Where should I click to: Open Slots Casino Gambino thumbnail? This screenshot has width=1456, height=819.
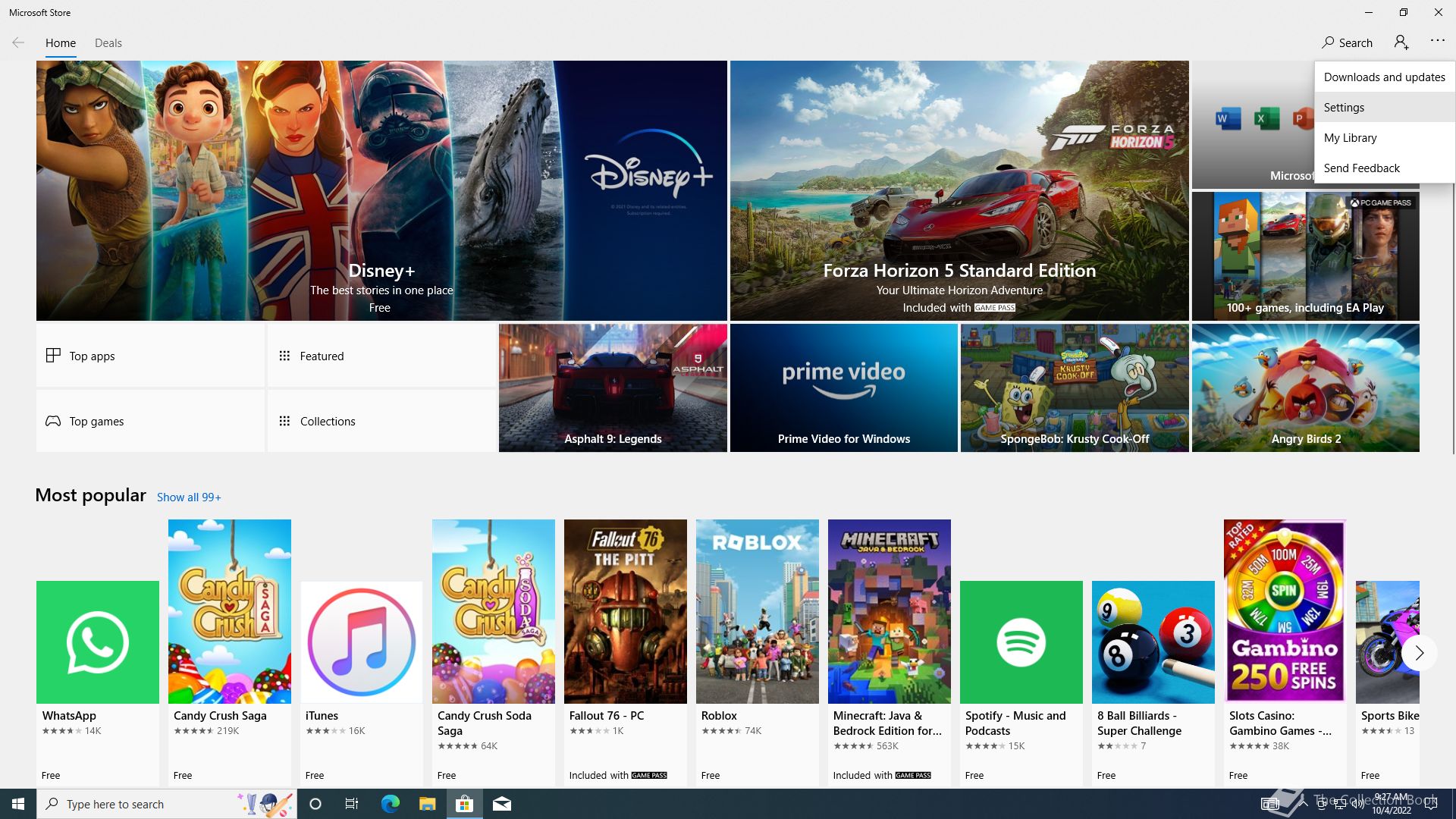pyautogui.click(x=1285, y=611)
